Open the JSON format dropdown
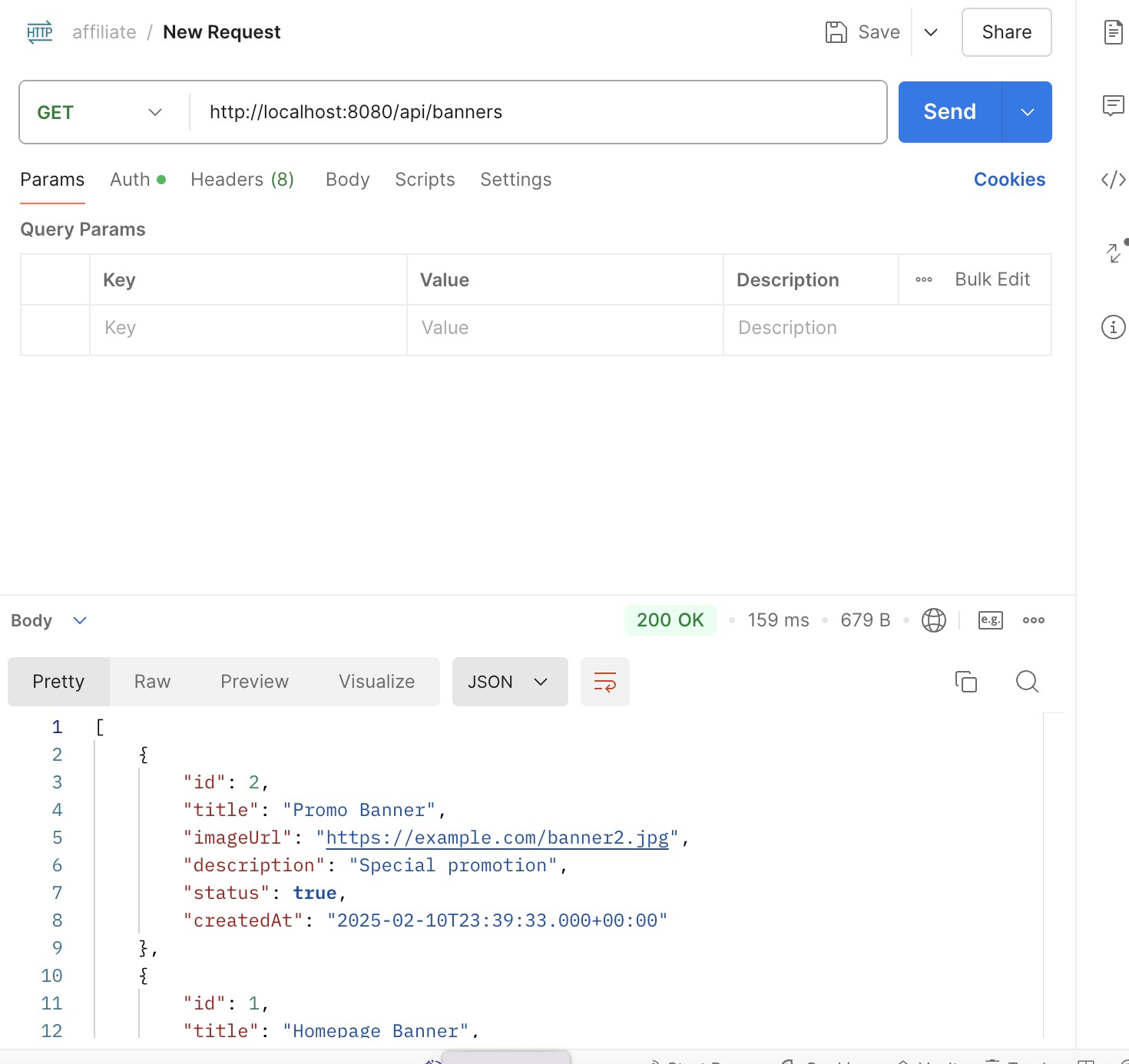Screen dimensions: 1129x1064 510,682
